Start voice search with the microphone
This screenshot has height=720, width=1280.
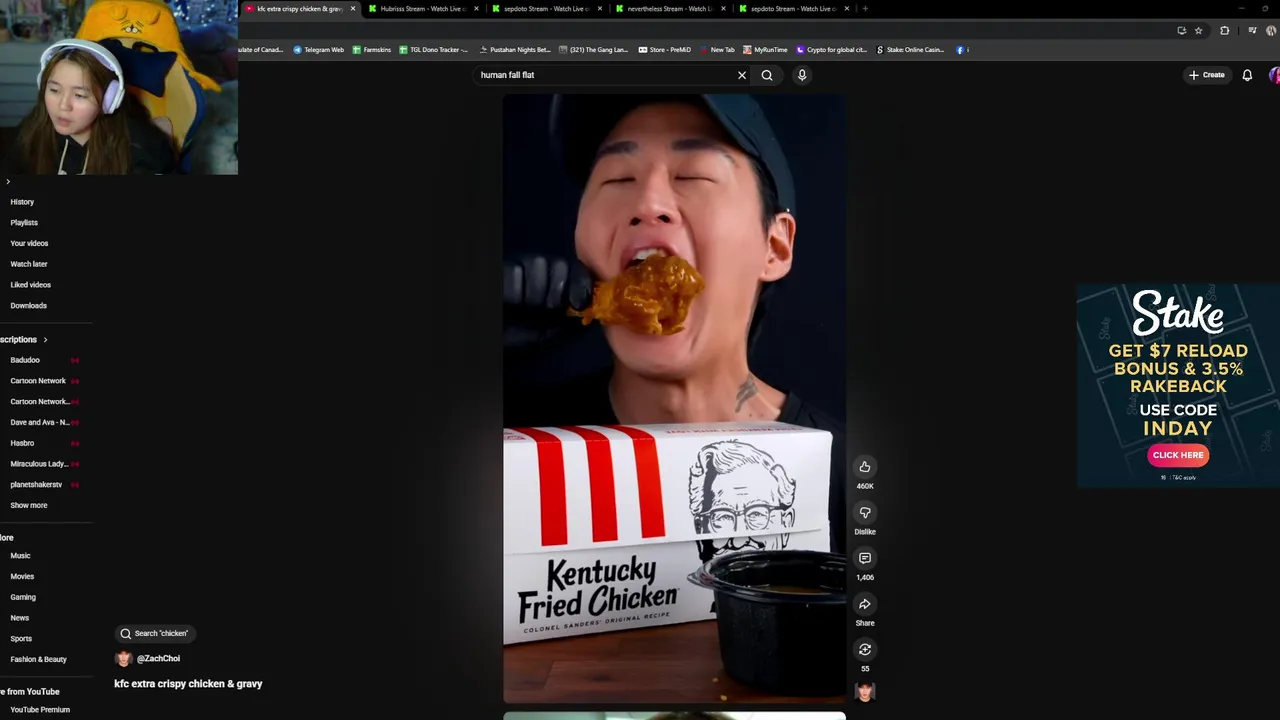click(802, 75)
